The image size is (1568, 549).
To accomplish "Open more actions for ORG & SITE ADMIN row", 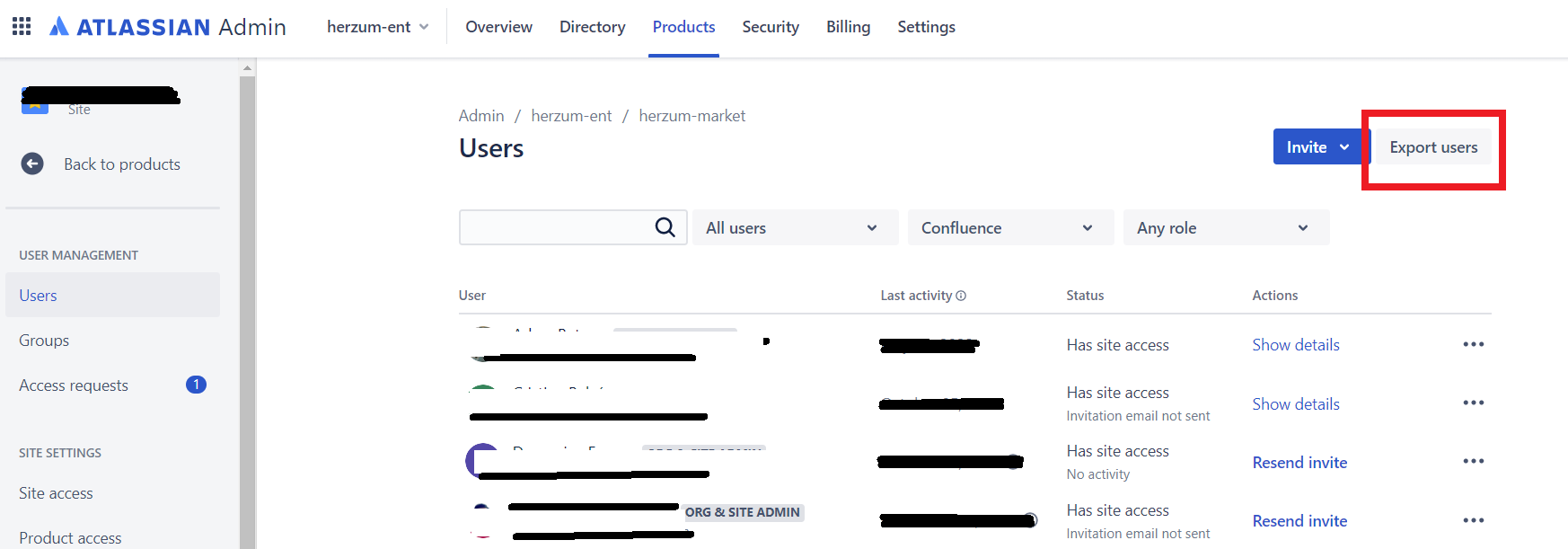I will [1473, 520].
